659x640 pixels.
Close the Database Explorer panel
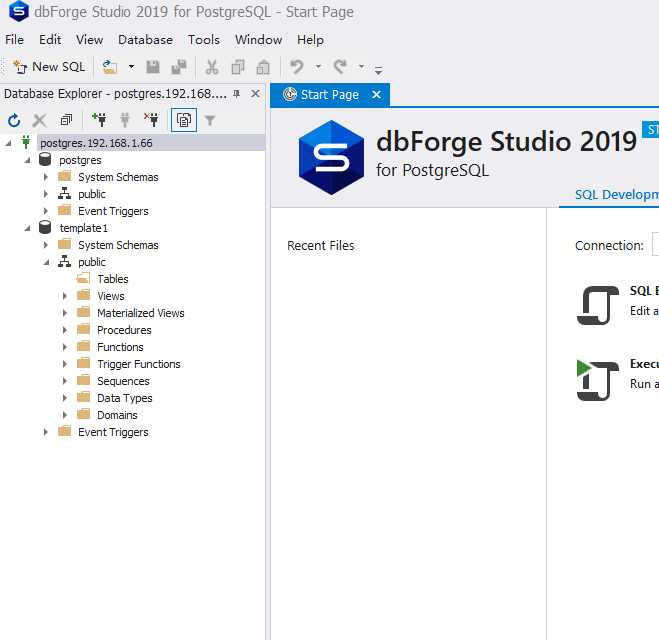coord(255,94)
